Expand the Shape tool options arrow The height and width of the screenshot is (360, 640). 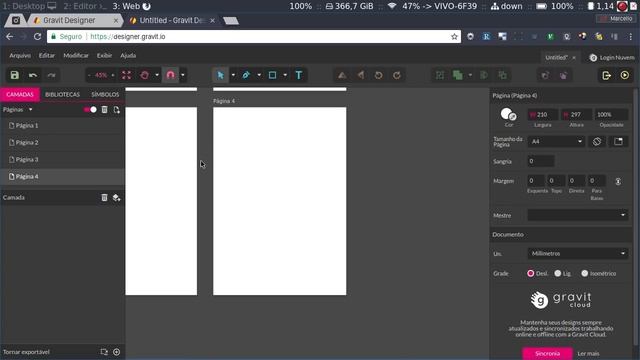point(285,75)
